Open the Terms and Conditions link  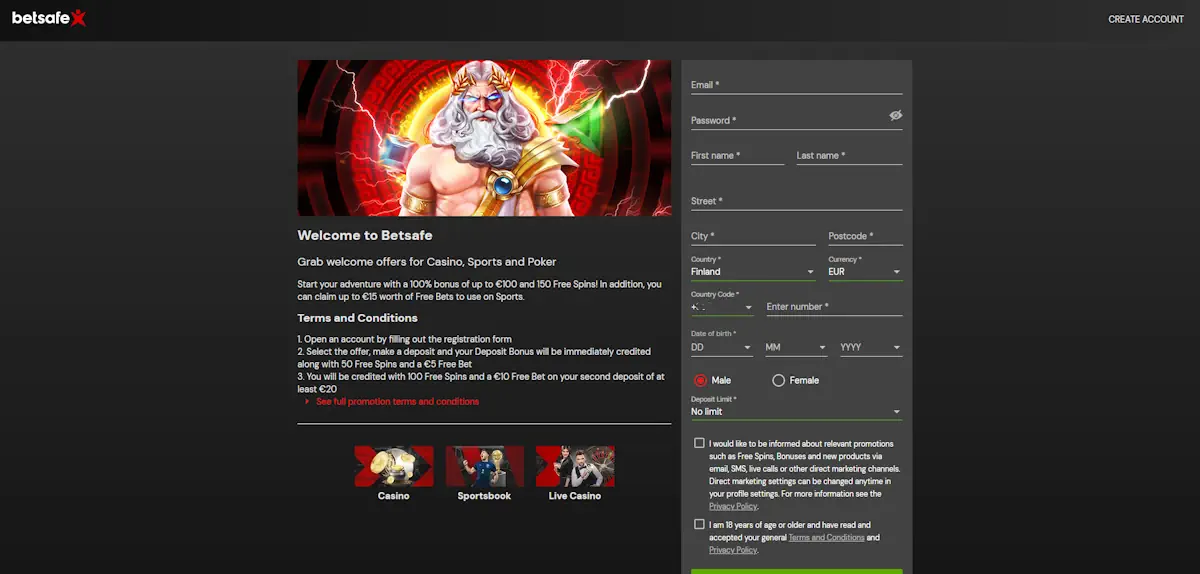tap(826, 538)
